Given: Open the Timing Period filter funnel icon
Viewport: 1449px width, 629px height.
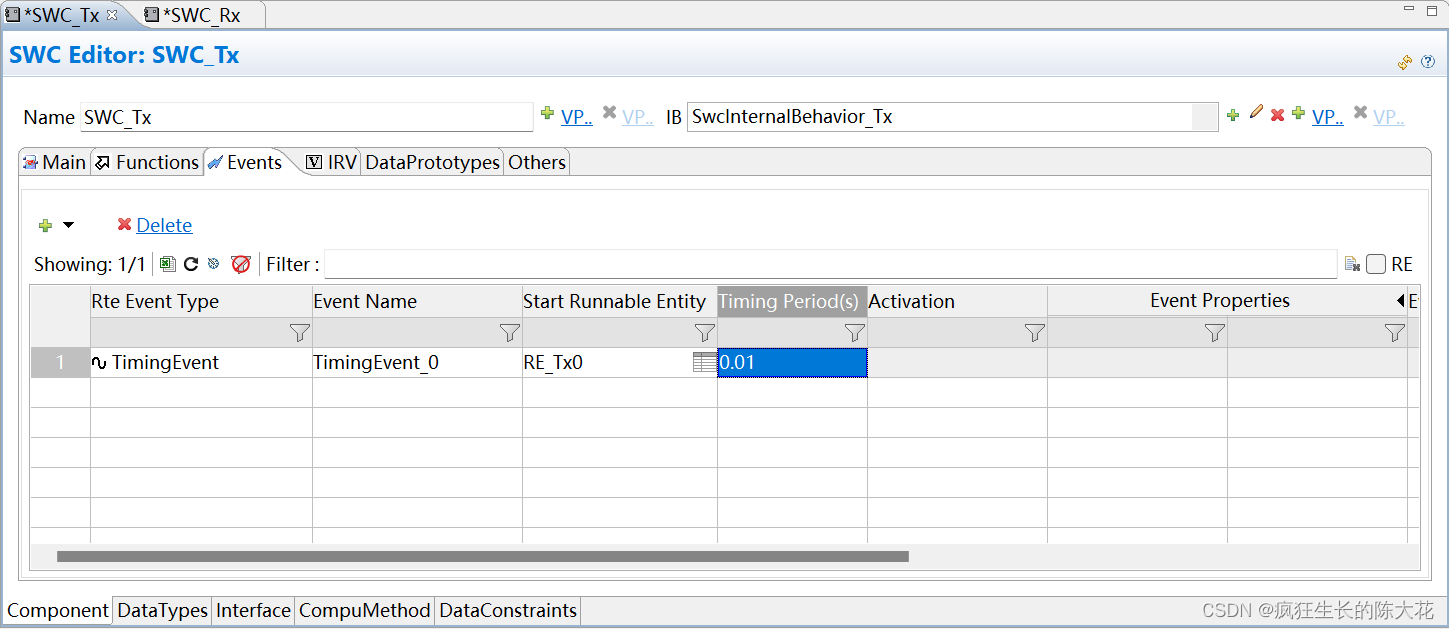Looking at the screenshot, I should [x=855, y=332].
